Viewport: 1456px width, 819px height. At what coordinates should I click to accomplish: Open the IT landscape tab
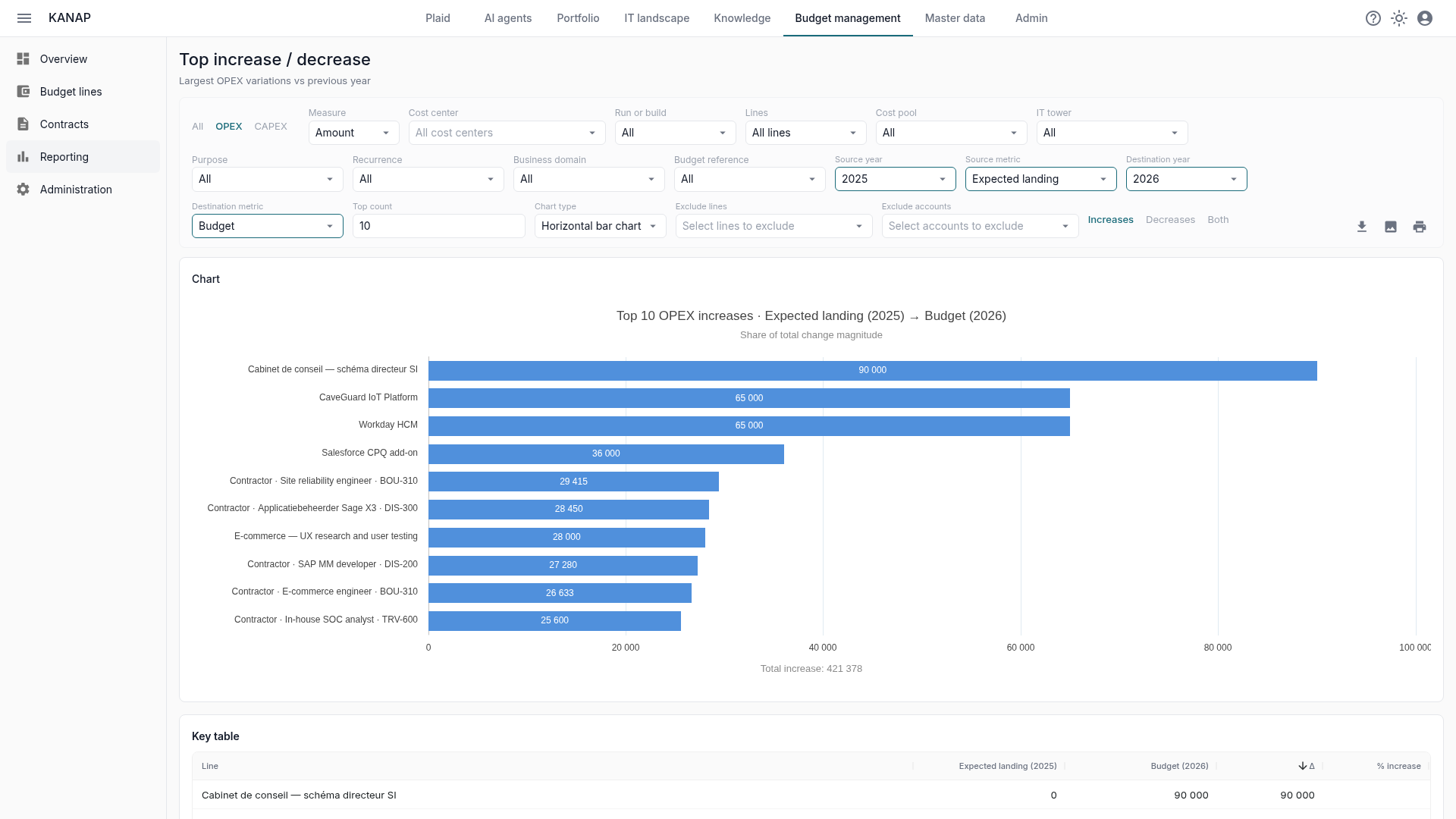coord(657,18)
